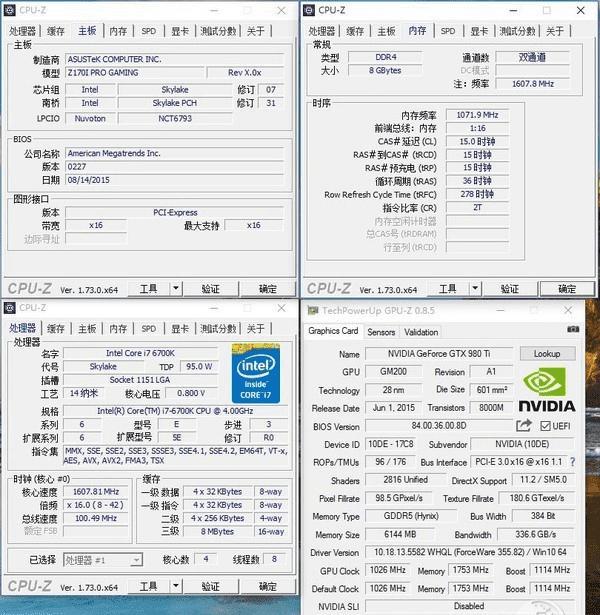Click the Intel Core i7 inside logo
Screen dimensions: 600x615
pos(256,373)
